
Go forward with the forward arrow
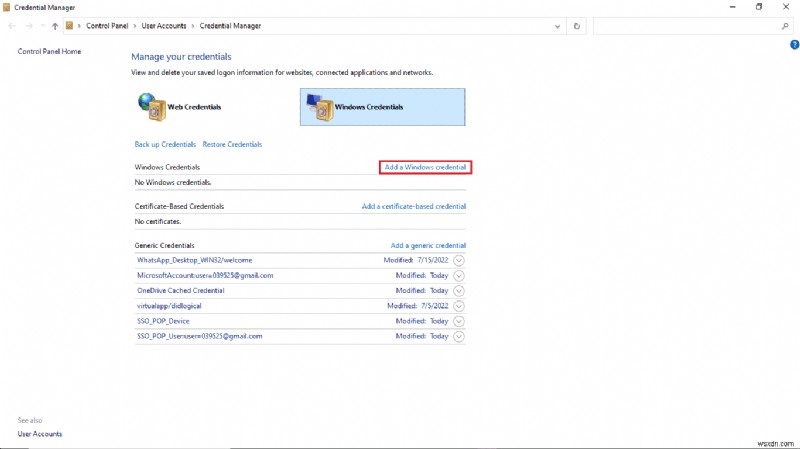(x=29, y=26)
